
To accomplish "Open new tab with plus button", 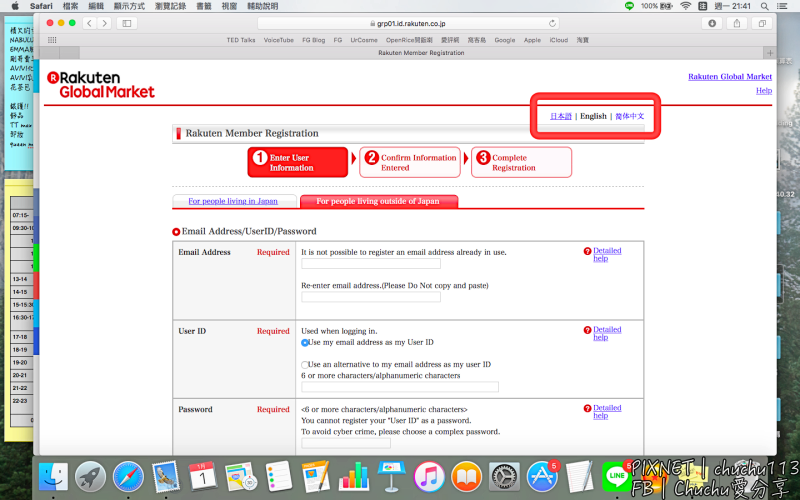I will (x=769, y=52).
